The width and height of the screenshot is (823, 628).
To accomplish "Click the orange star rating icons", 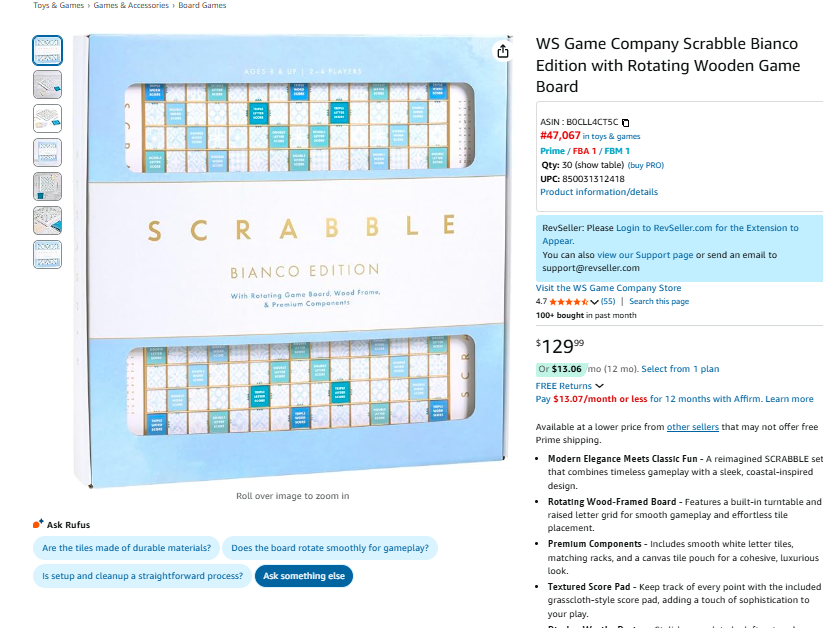I will (x=568, y=301).
